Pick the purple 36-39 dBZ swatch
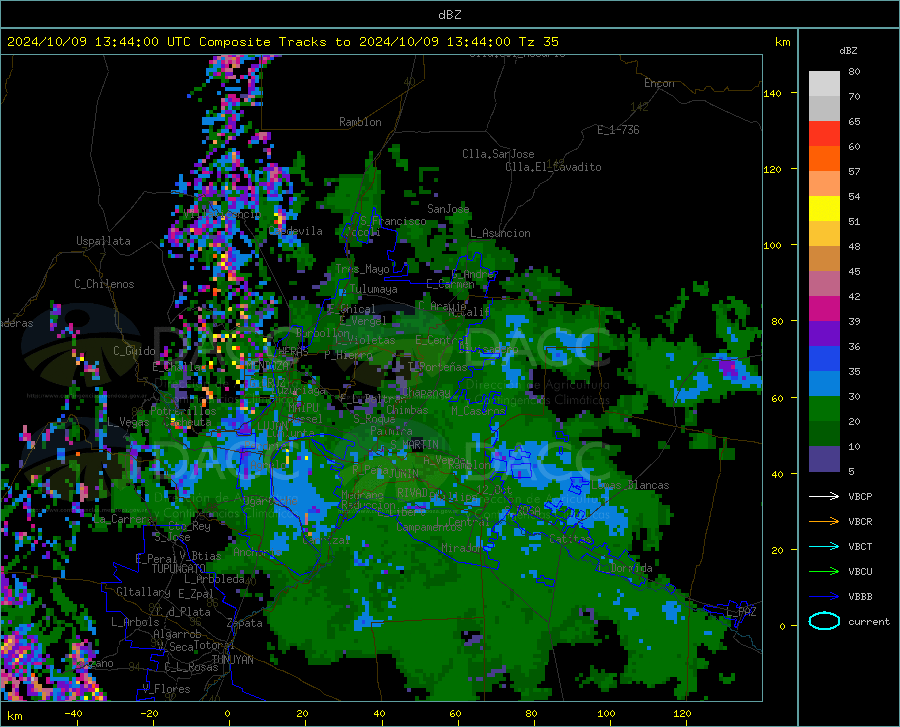This screenshot has height=727, width=900. [x=824, y=334]
